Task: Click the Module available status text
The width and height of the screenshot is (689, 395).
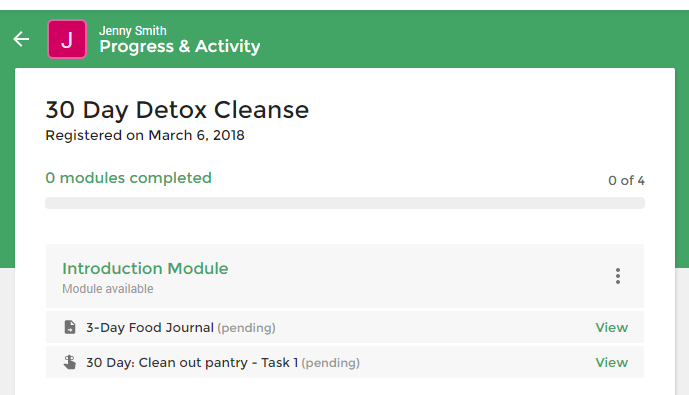Action: pos(108,289)
